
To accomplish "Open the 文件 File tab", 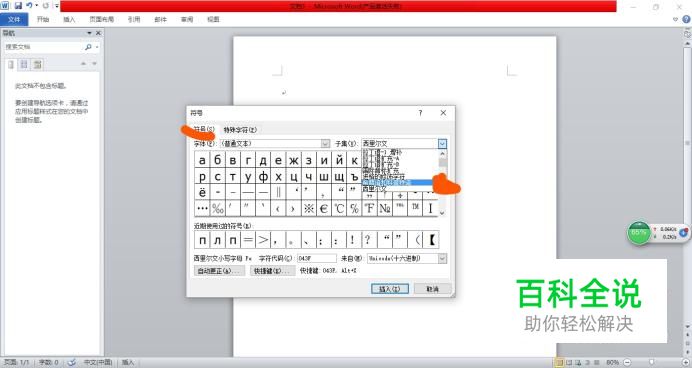I will pyautogui.click(x=14, y=19).
